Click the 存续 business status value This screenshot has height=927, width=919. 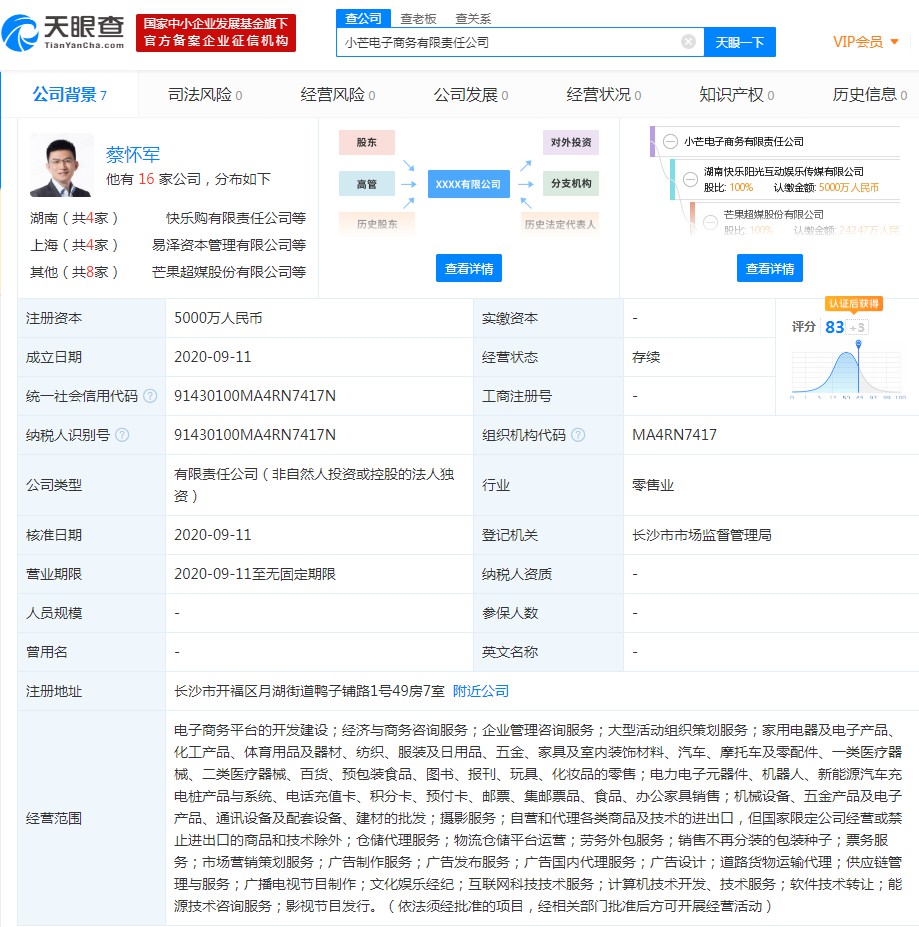pos(646,357)
